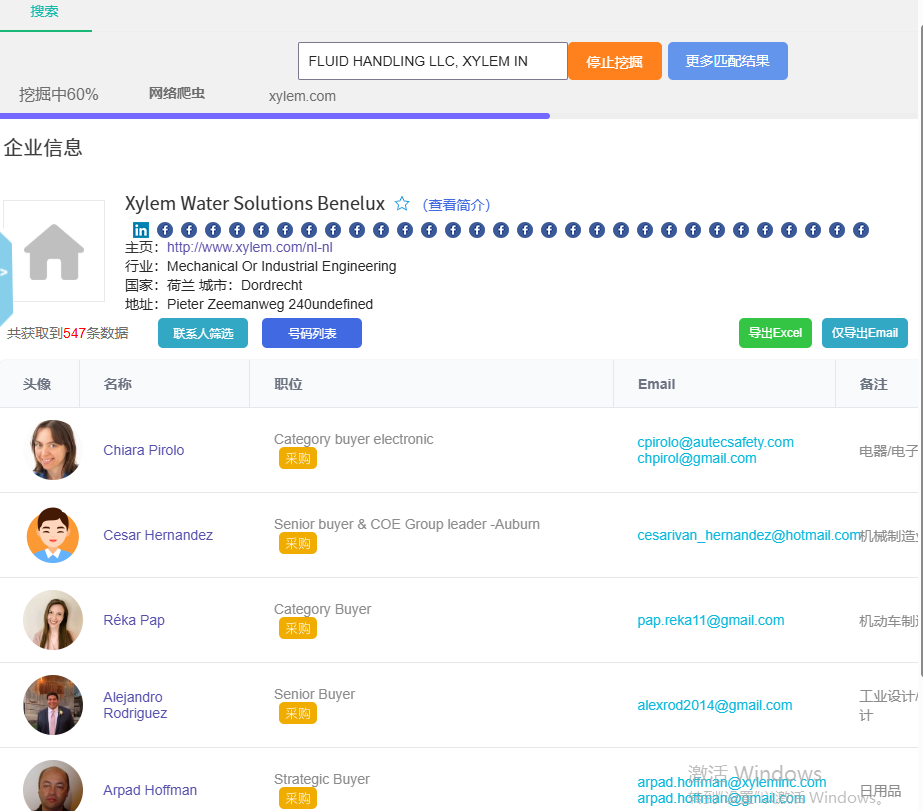
Task: Click the Category buyer electronic job title
Action: point(353,439)
